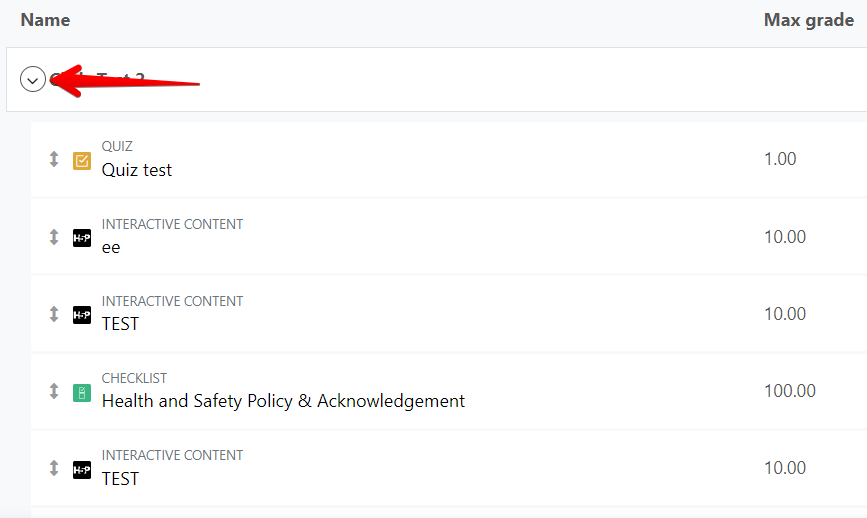Viewport: 867px width, 518px height.
Task: Click H5P icon of TEST directly below ee
Action: (x=82, y=315)
